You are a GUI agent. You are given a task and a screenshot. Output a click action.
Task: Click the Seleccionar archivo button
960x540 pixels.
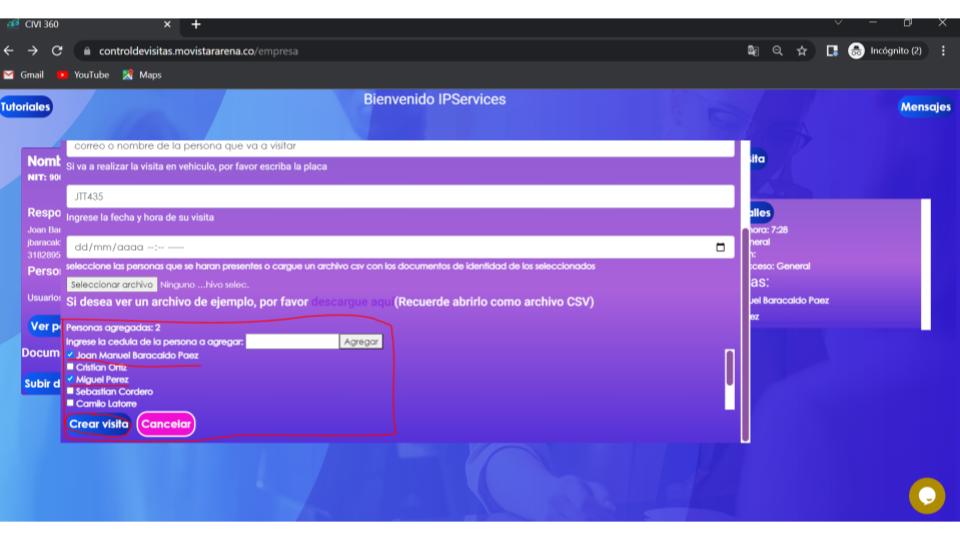coord(111,285)
